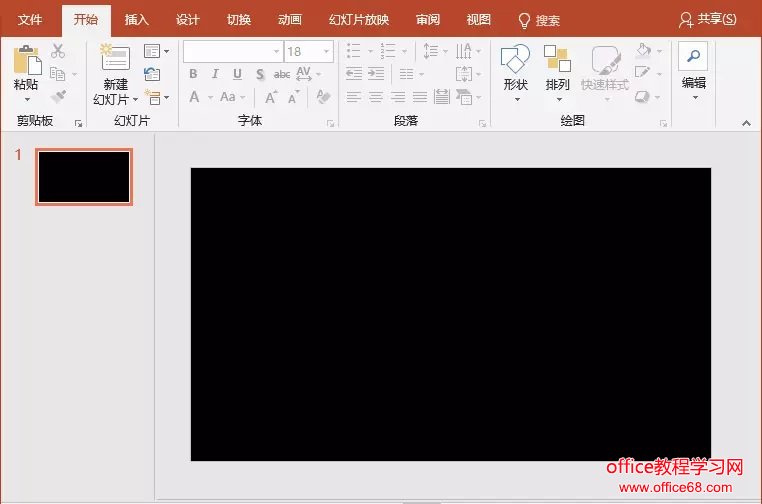Select slide 1 thumbnail in the panel
The height and width of the screenshot is (504, 762).
(84, 177)
